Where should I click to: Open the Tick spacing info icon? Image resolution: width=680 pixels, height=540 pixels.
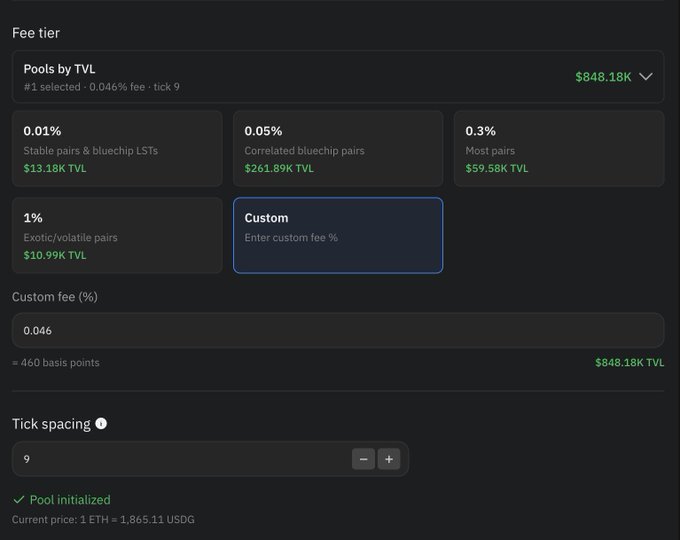[101, 423]
